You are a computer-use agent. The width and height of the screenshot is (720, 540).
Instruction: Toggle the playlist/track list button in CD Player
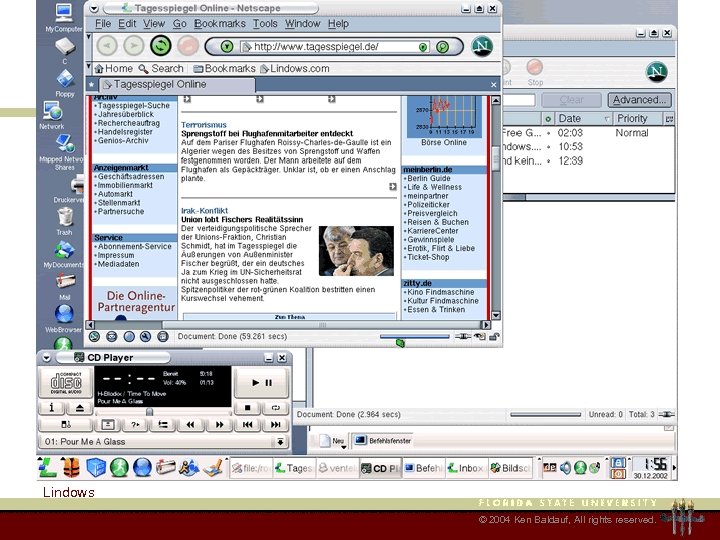pyautogui.click(x=163, y=425)
